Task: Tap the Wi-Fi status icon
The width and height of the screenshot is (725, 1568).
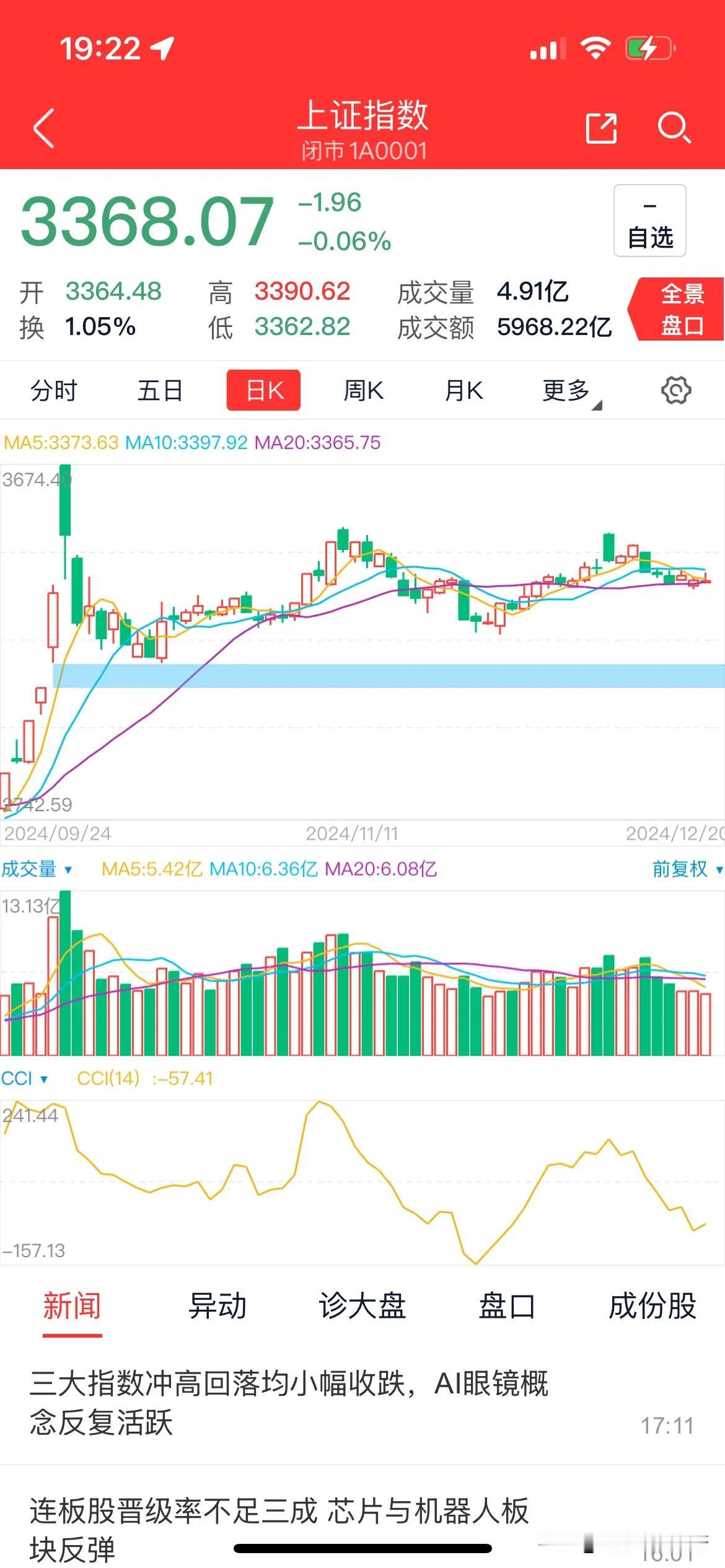Action: tap(595, 48)
